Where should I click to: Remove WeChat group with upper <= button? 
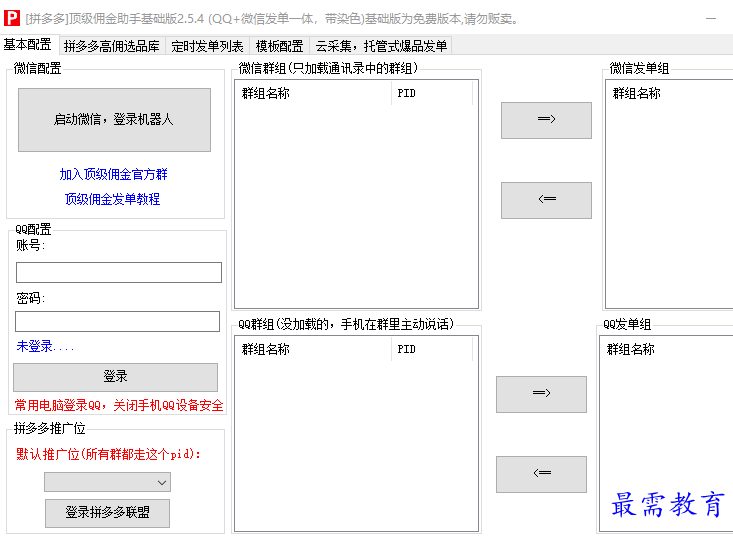click(x=546, y=200)
